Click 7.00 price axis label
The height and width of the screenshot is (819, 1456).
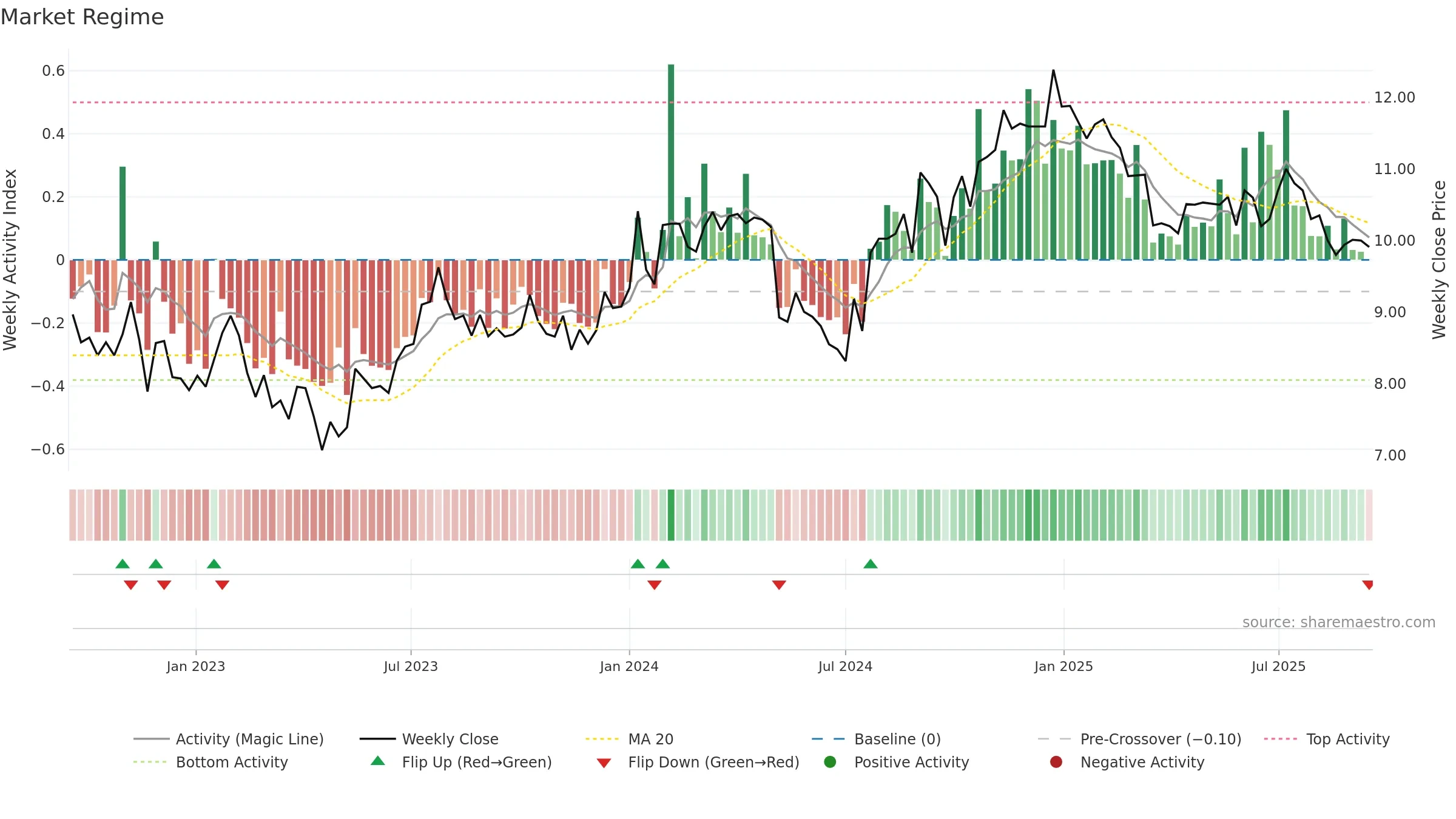1390,455
